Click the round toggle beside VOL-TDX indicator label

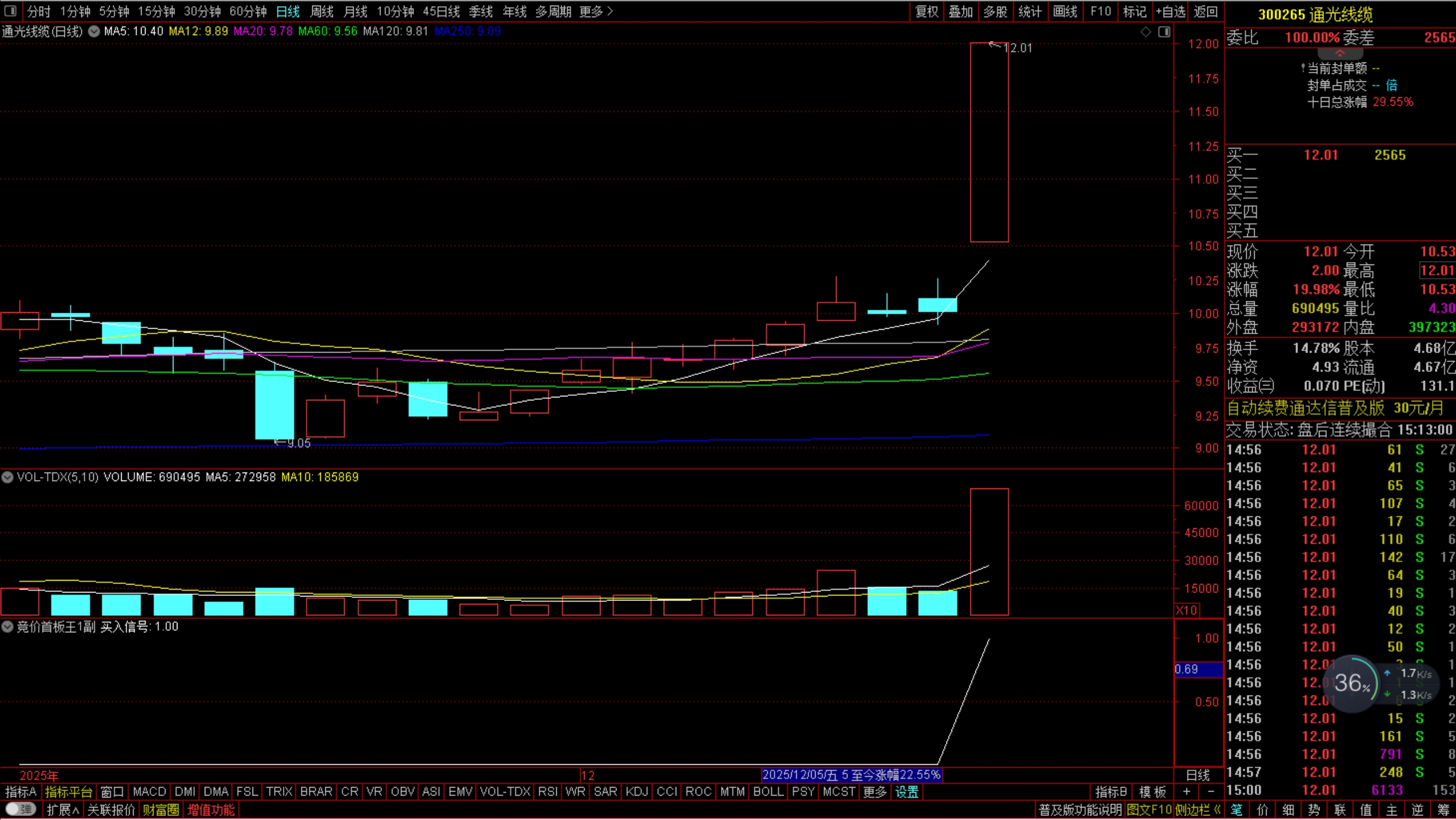coord(7,477)
